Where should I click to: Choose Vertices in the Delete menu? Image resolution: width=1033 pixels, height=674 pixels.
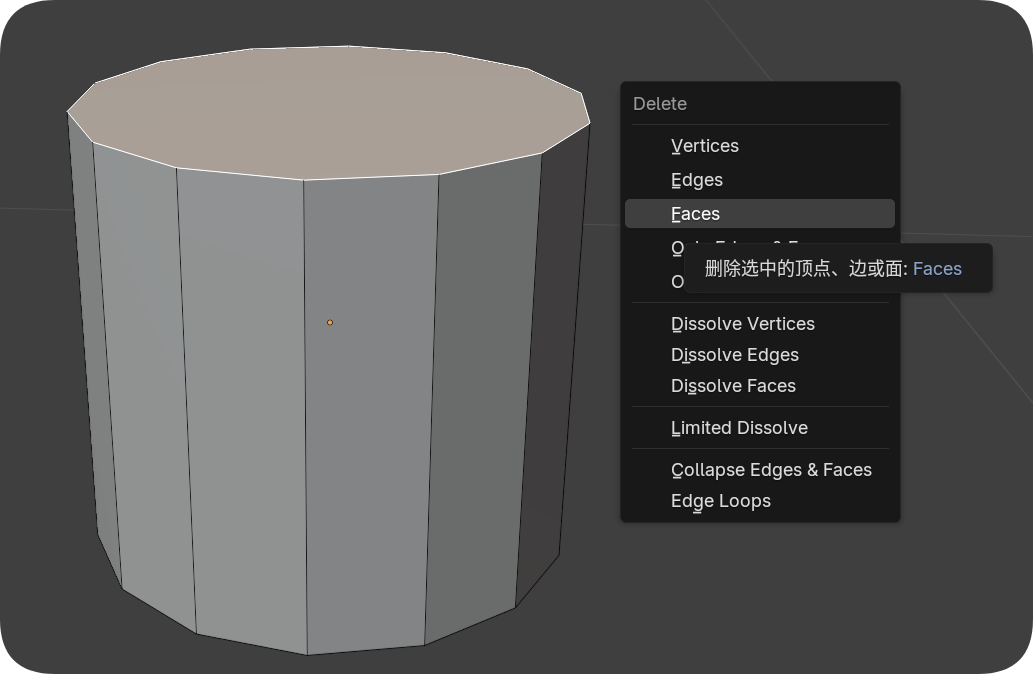(x=705, y=146)
